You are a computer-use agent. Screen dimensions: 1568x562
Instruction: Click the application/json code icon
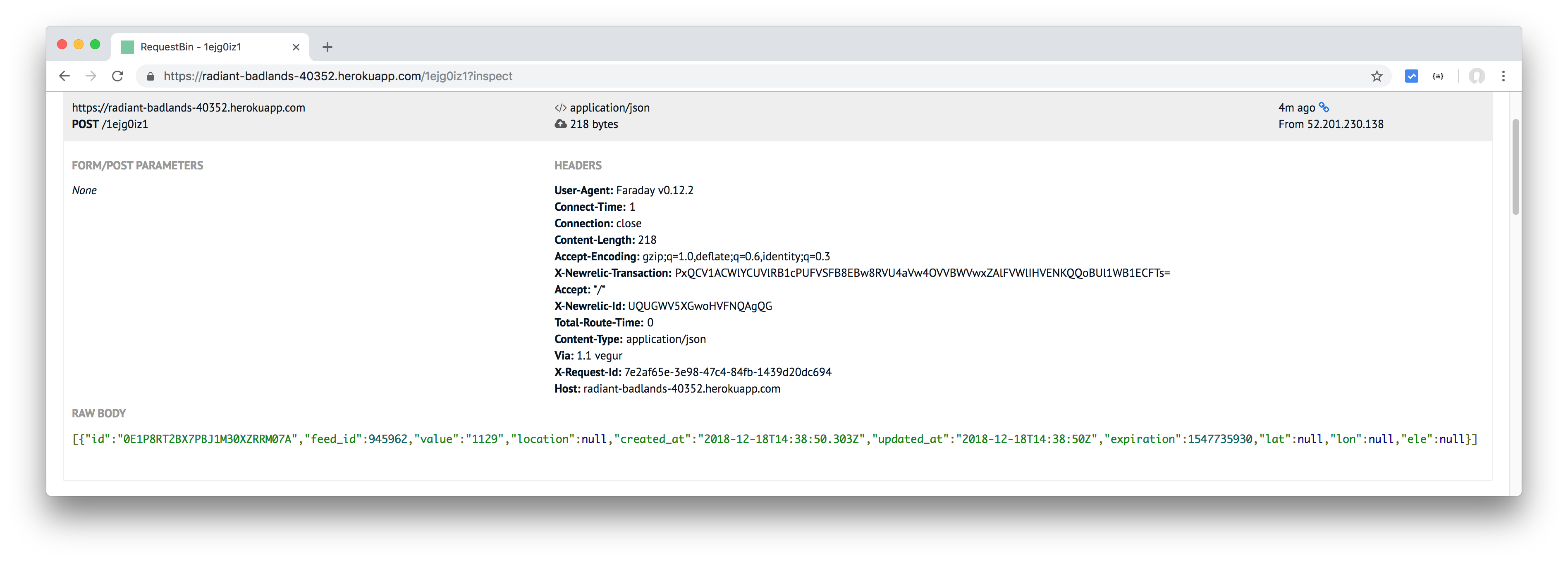coord(560,108)
